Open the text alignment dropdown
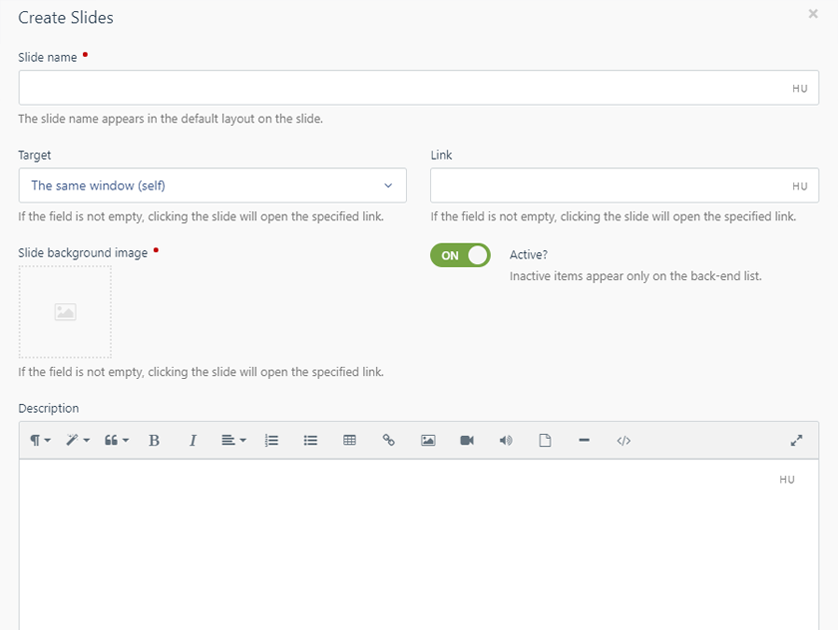This screenshot has height=630, width=838. (234, 440)
